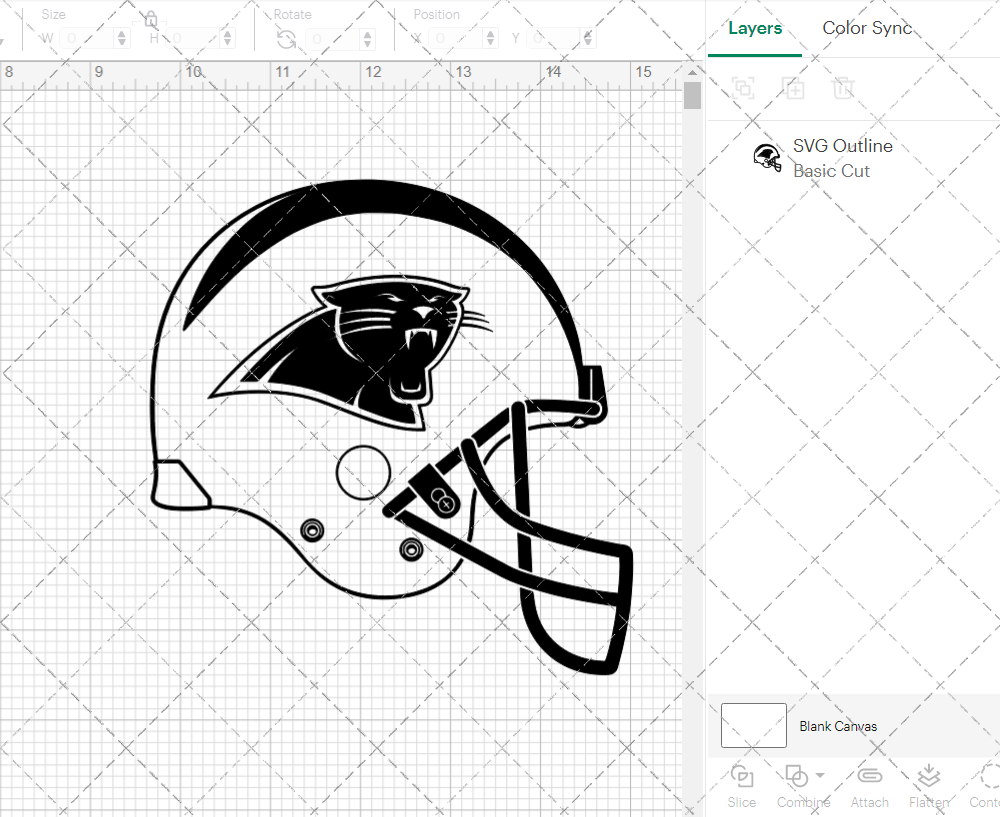Click the vertical scrollbar thumb
This screenshot has height=817, width=1000.
692,96
